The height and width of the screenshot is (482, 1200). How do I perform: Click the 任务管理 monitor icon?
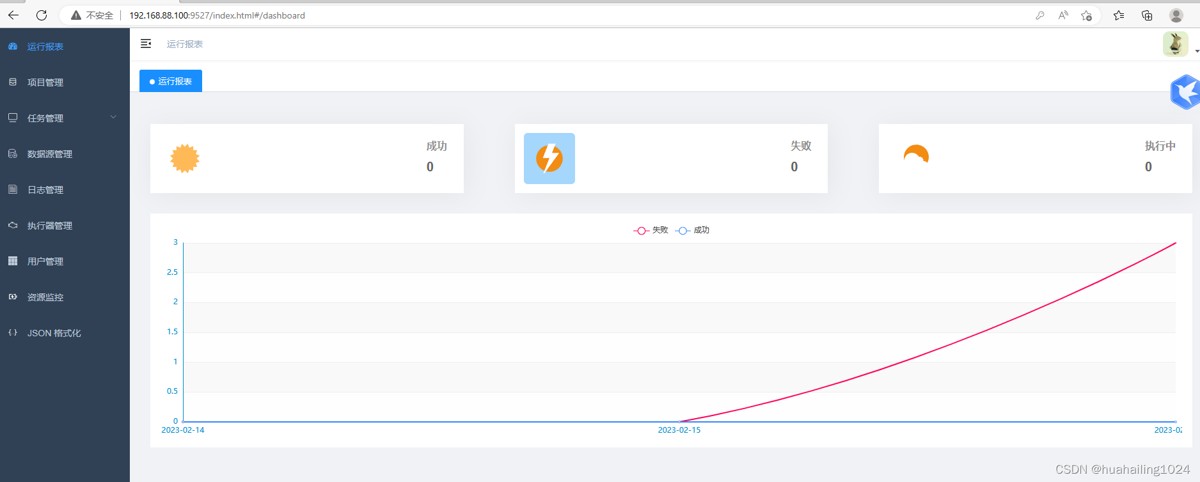13,118
